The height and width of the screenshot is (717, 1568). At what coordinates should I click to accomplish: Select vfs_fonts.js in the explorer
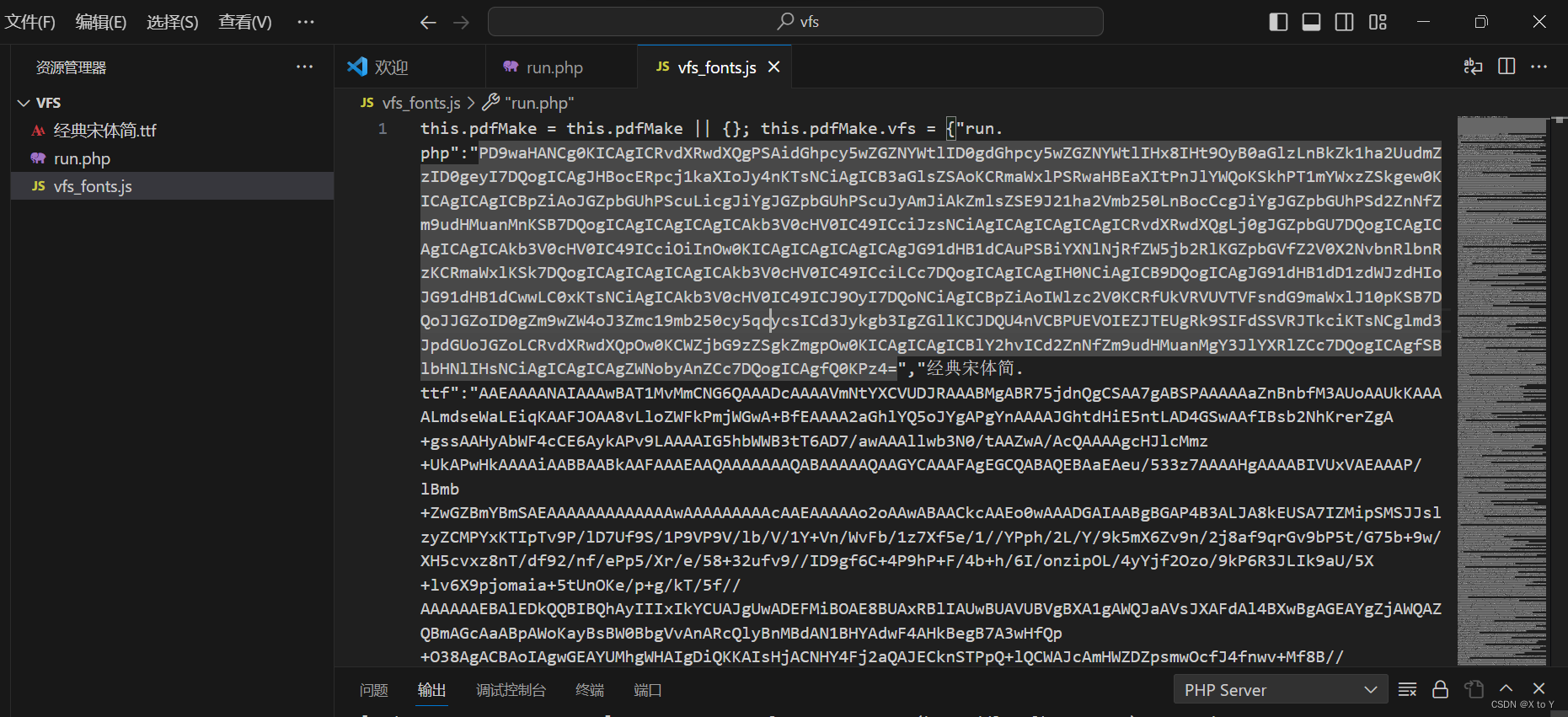point(172,186)
